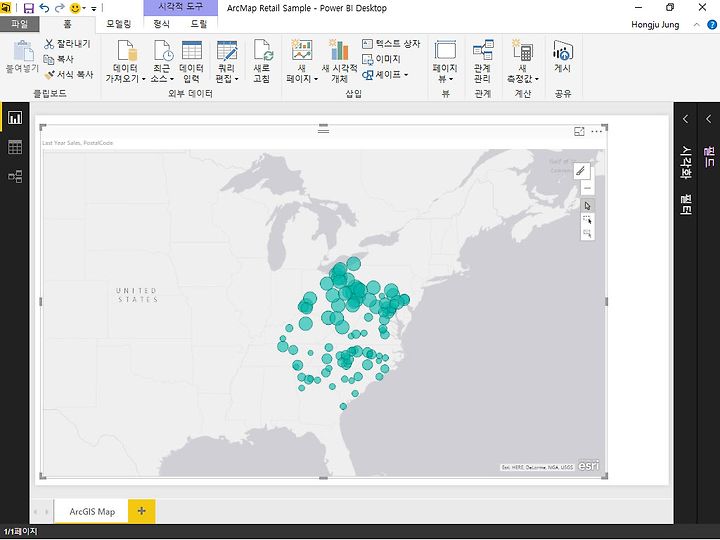Viewport: 720px width, 540px height.
Task: Switch to the 모델링 (Modeling) tab
Action: (118, 24)
